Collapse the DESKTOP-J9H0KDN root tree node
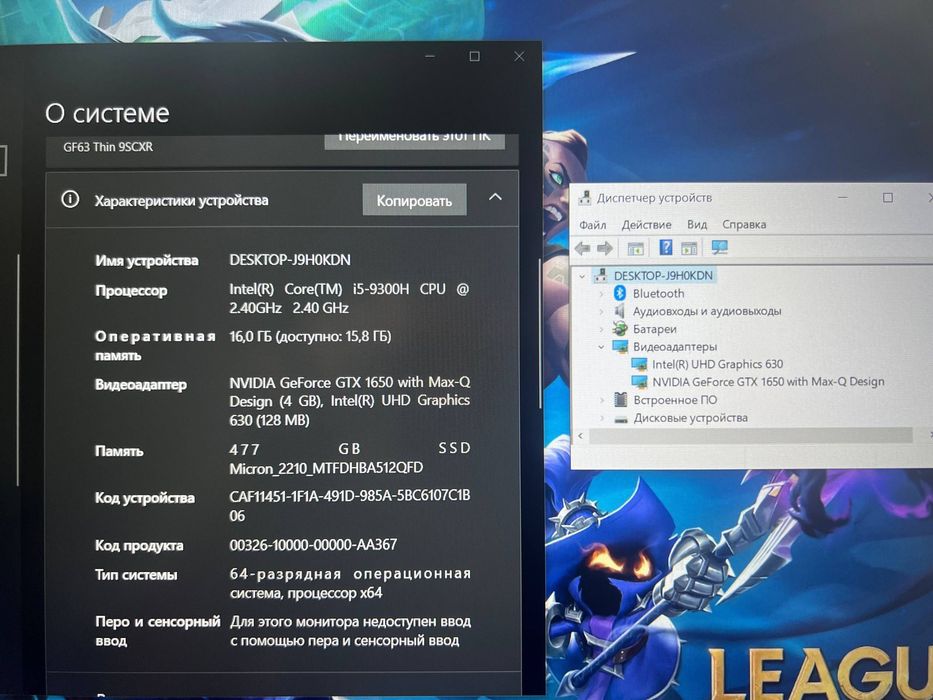The height and width of the screenshot is (700, 933). pos(582,276)
